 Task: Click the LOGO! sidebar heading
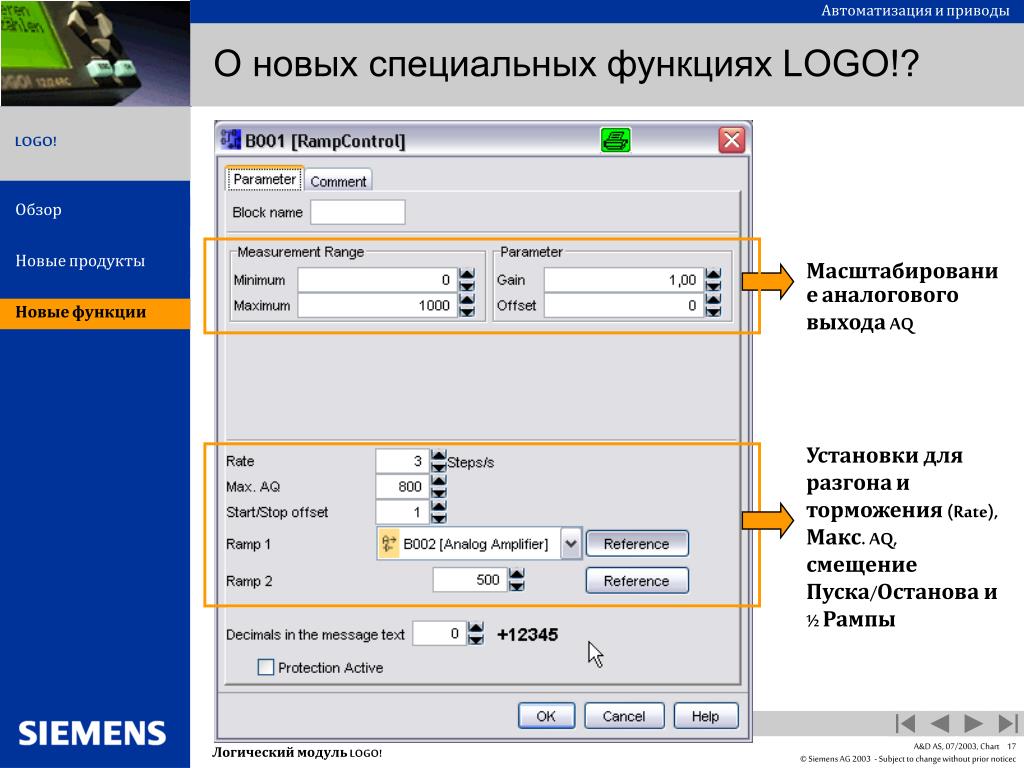coord(36,141)
